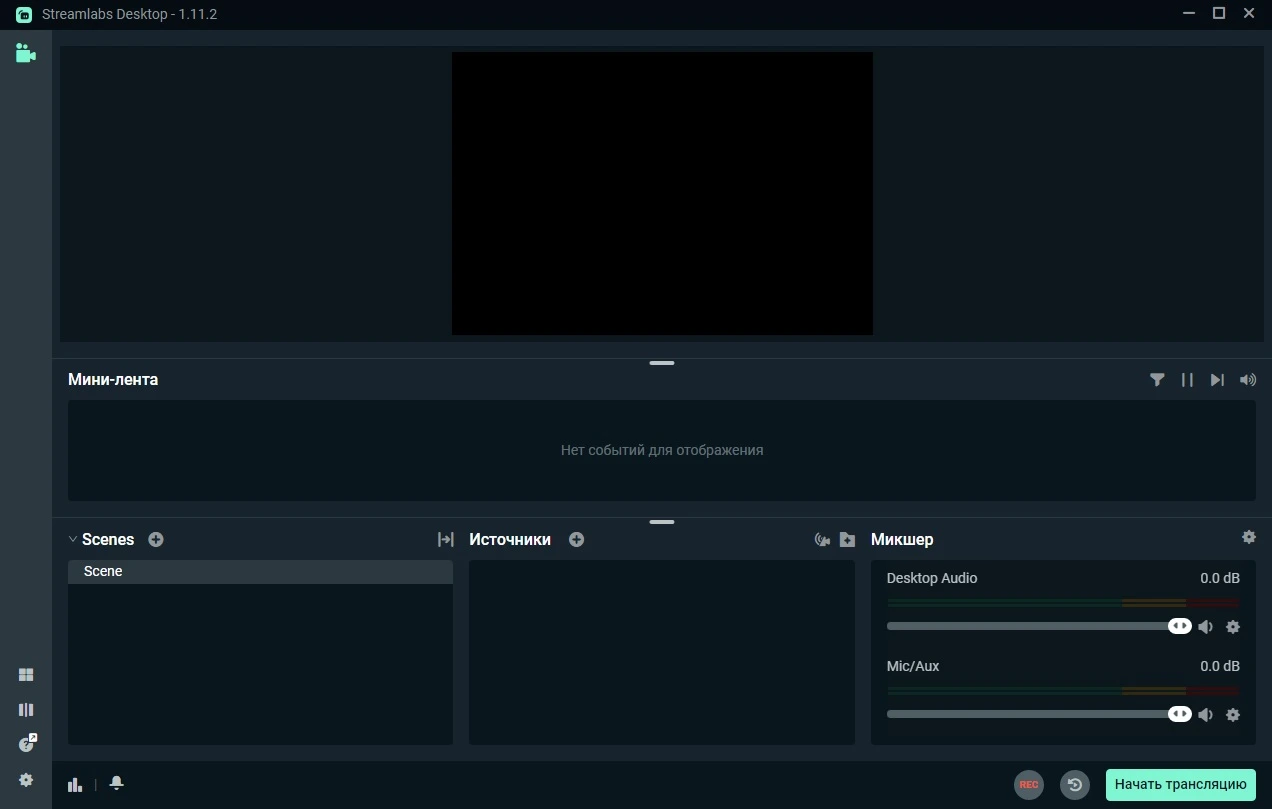1272x809 pixels.
Task: Mute the Mic/Aux source
Action: pos(1206,715)
